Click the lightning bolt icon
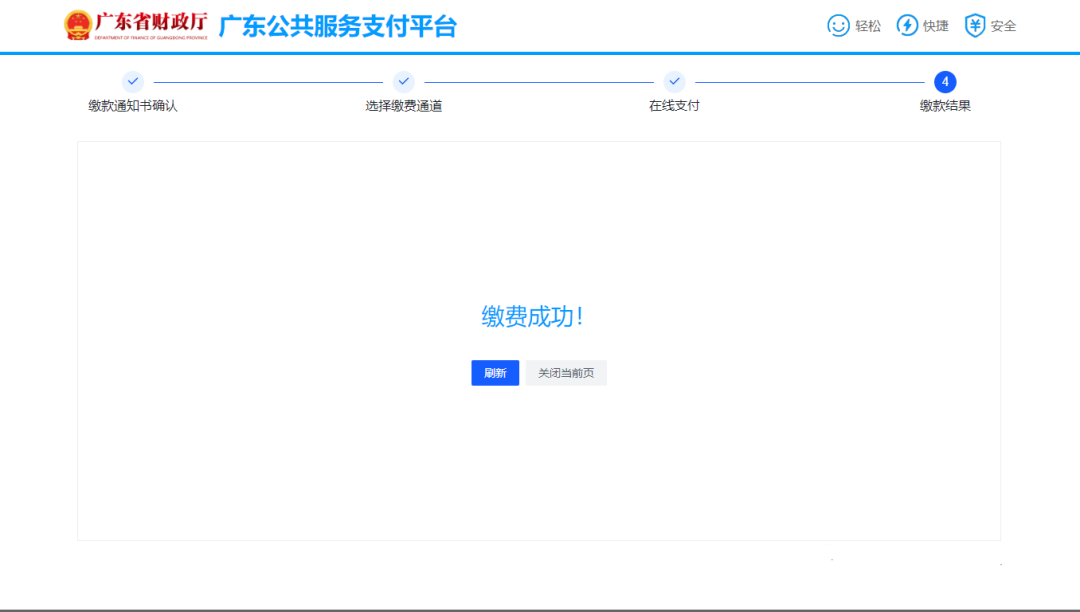Image resolution: width=1080 pixels, height=612 pixels. 907,26
